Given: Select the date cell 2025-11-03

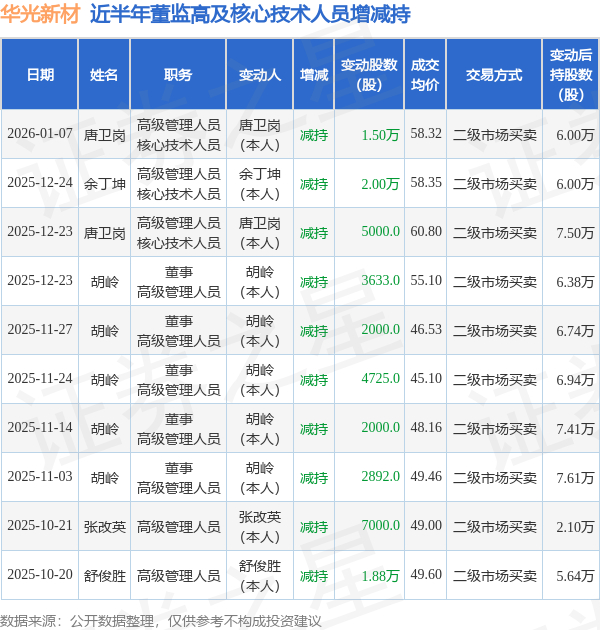Looking at the screenshot, I should [x=40, y=477].
